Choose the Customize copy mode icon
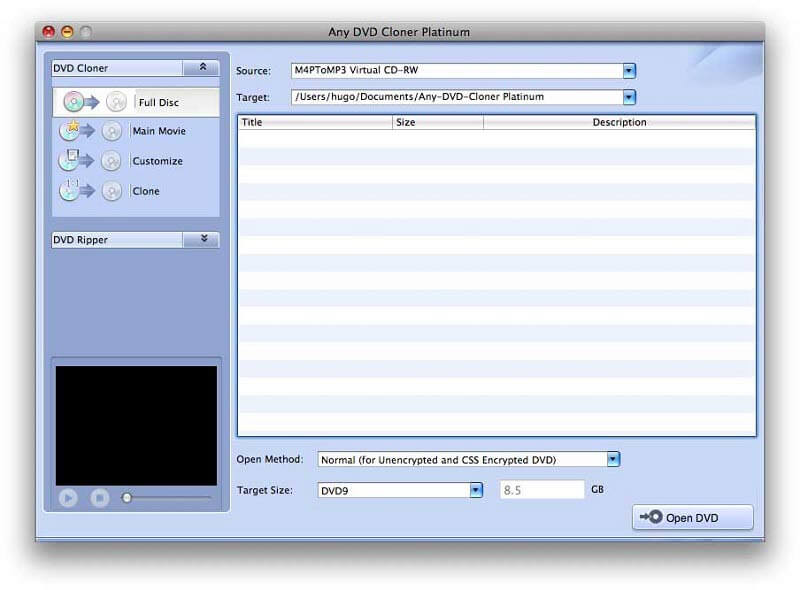The image size is (800, 590). (x=72, y=161)
